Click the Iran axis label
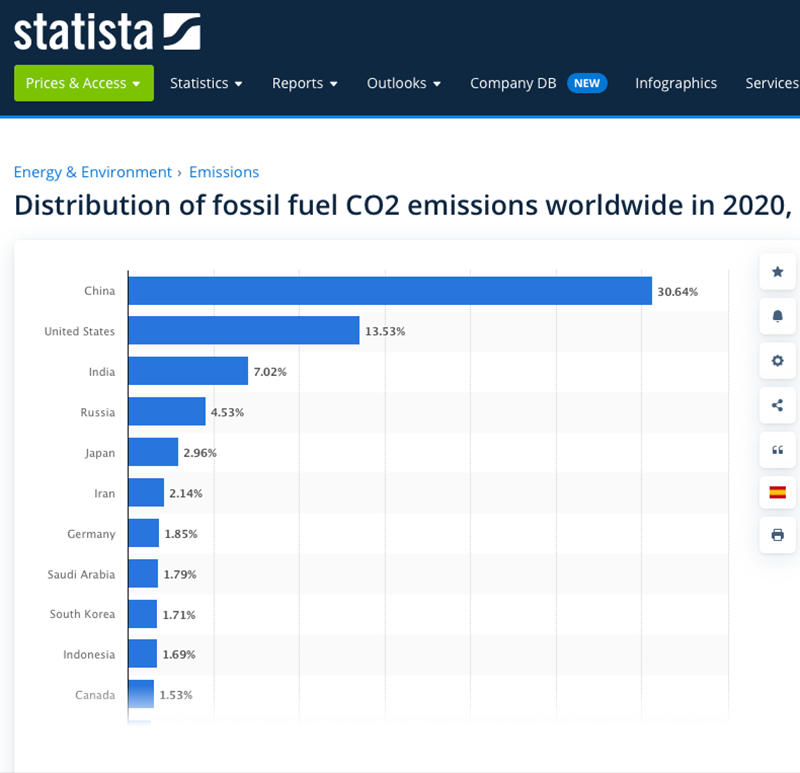The width and height of the screenshot is (800, 773). coord(105,493)
